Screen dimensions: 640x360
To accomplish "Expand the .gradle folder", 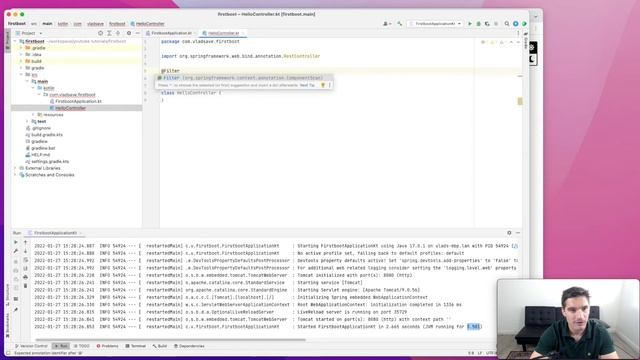I will [x=21, y=48].
